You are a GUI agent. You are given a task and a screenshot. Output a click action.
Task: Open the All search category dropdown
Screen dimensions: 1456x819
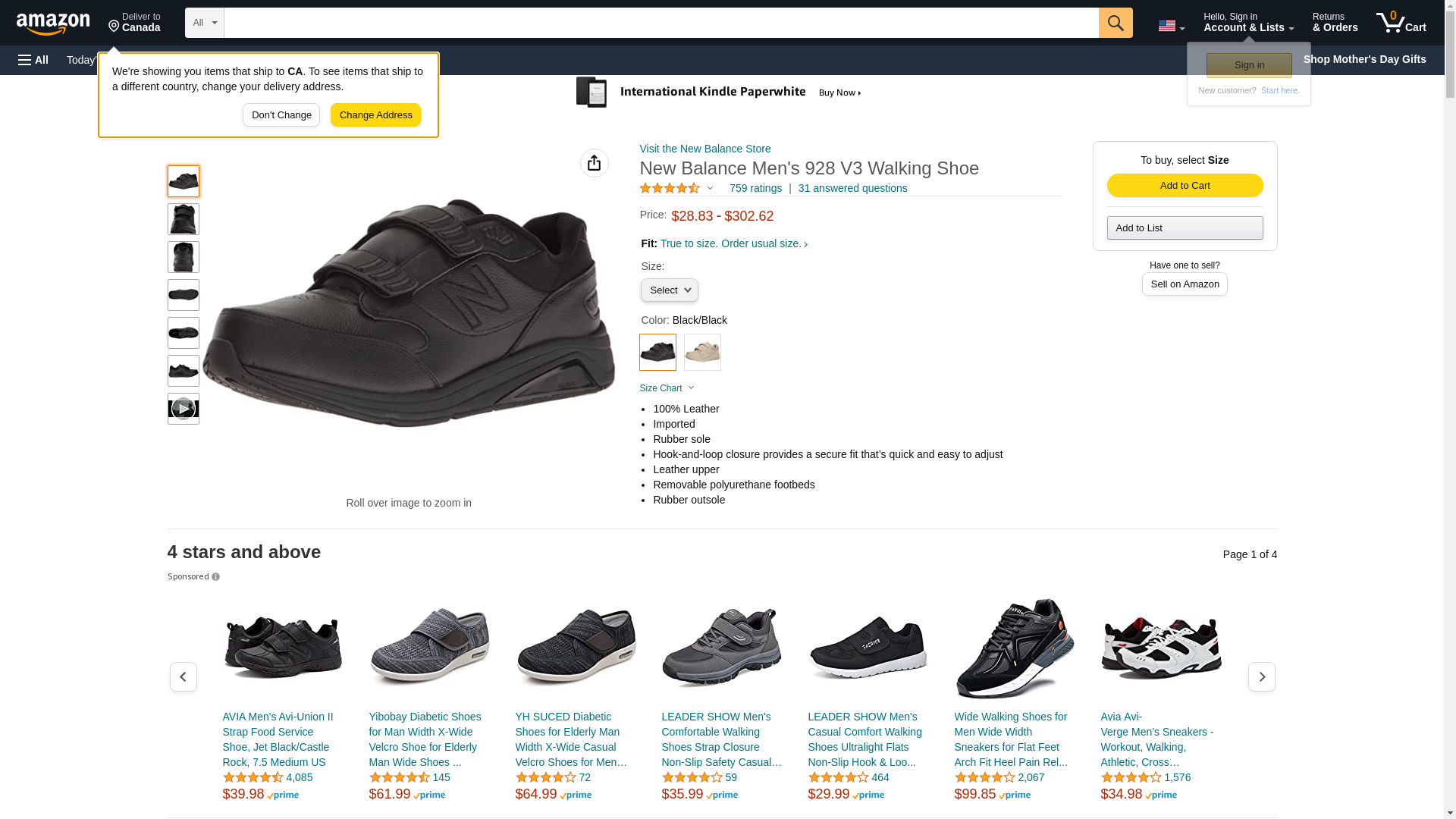(204, 23)
